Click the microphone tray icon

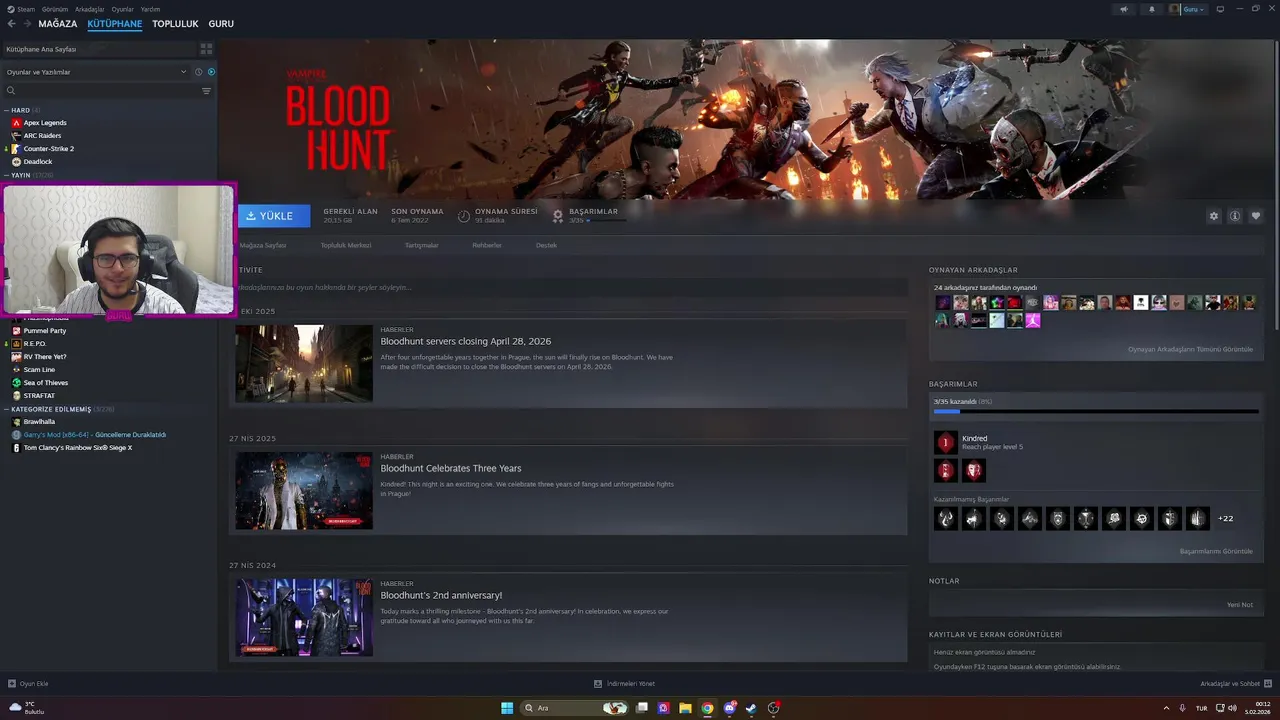click(x=1182, y=708)
